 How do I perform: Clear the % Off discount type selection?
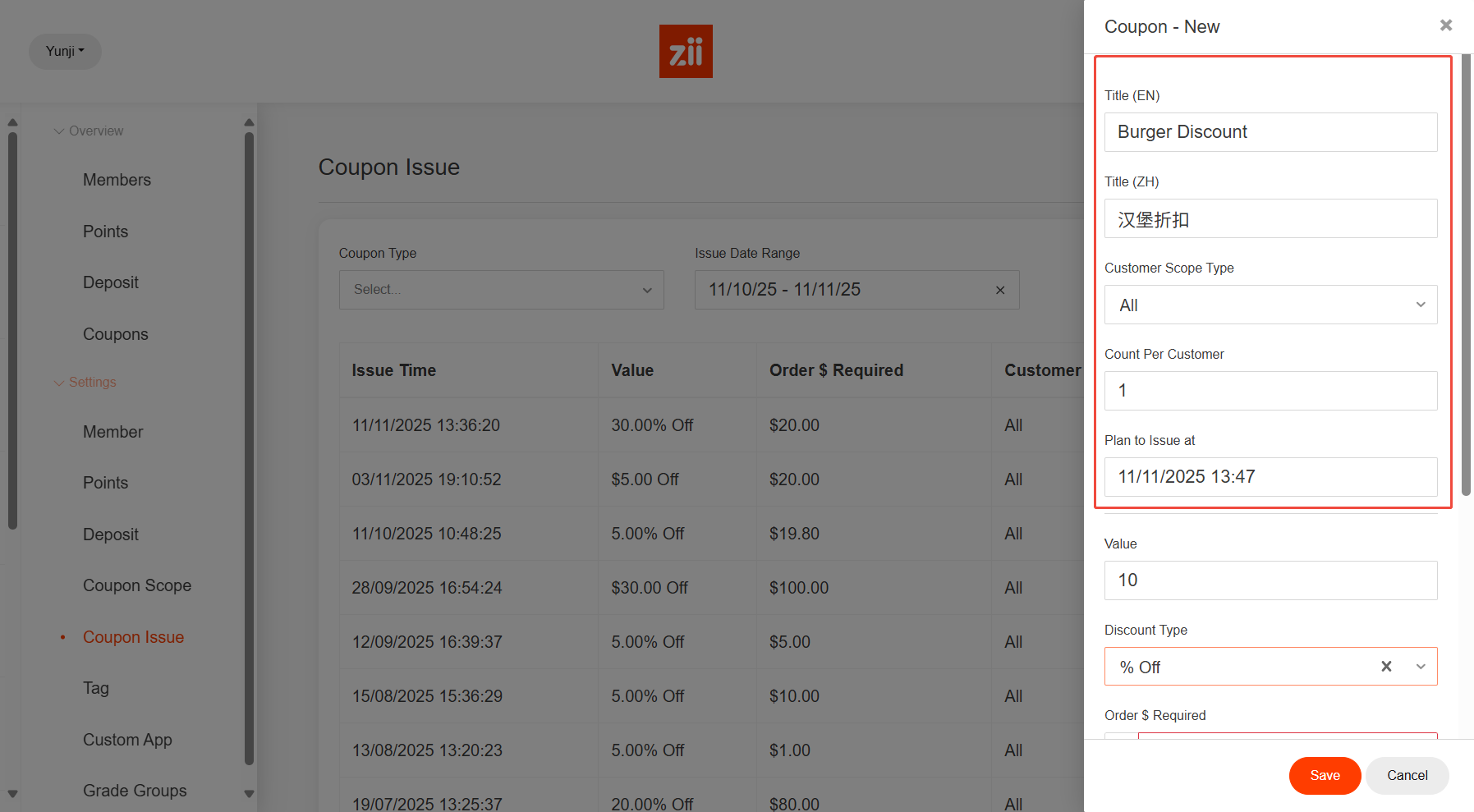(x=1386, y=667)
